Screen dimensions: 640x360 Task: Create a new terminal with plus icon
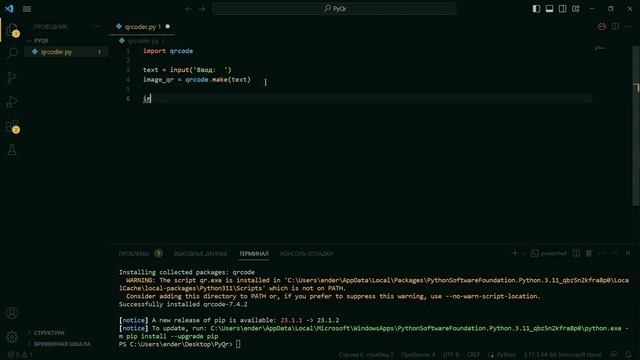point(515,253)
